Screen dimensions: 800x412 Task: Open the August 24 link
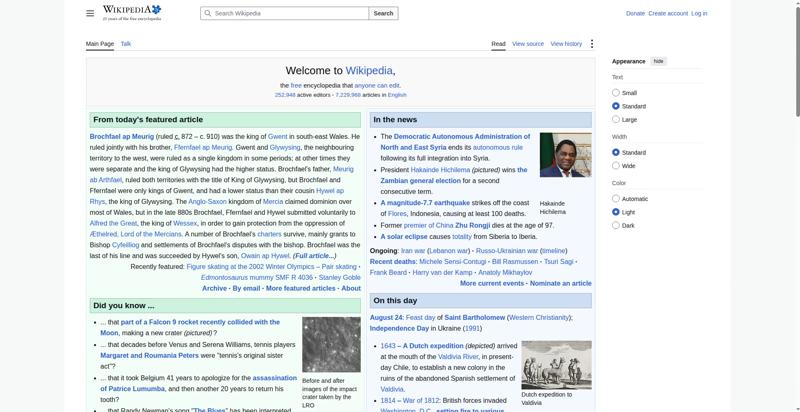pyautogui.click(x=386, y=318)
